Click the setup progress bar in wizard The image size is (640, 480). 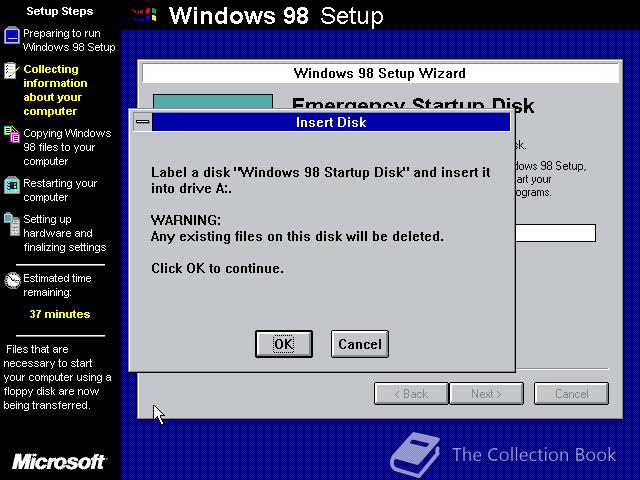pos(555,233)
